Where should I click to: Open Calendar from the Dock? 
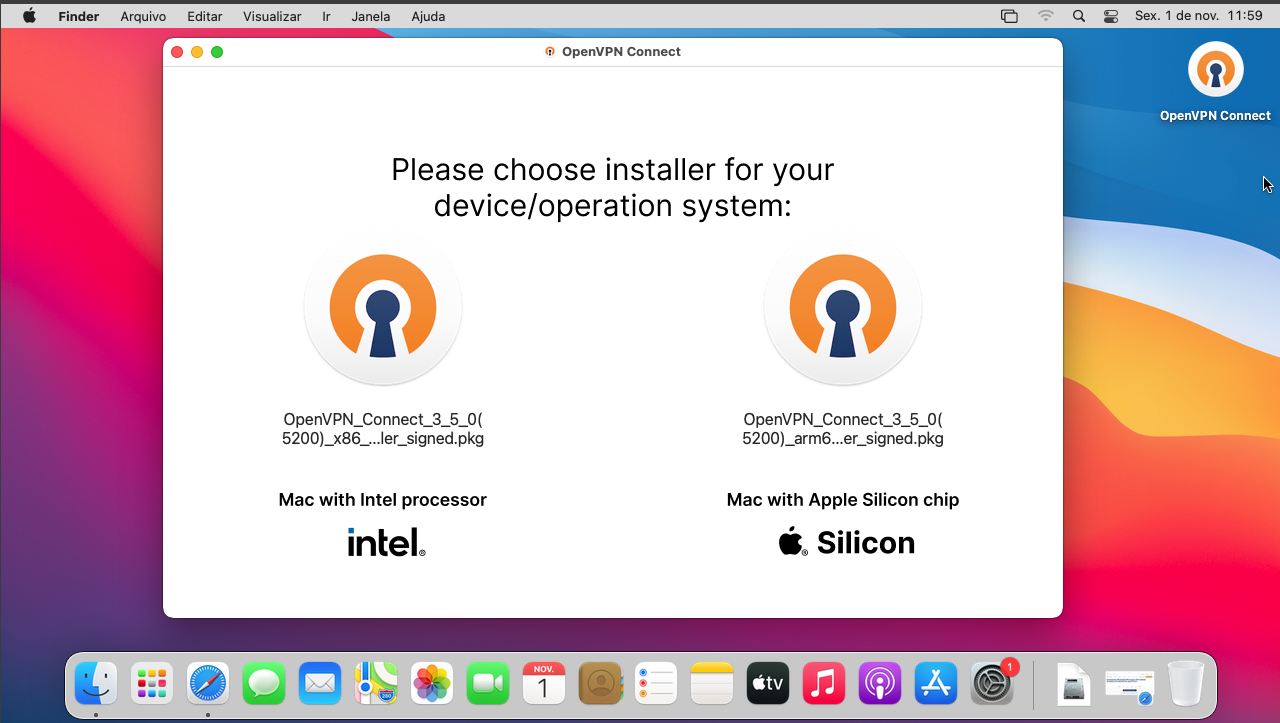[x=544, y=684]
